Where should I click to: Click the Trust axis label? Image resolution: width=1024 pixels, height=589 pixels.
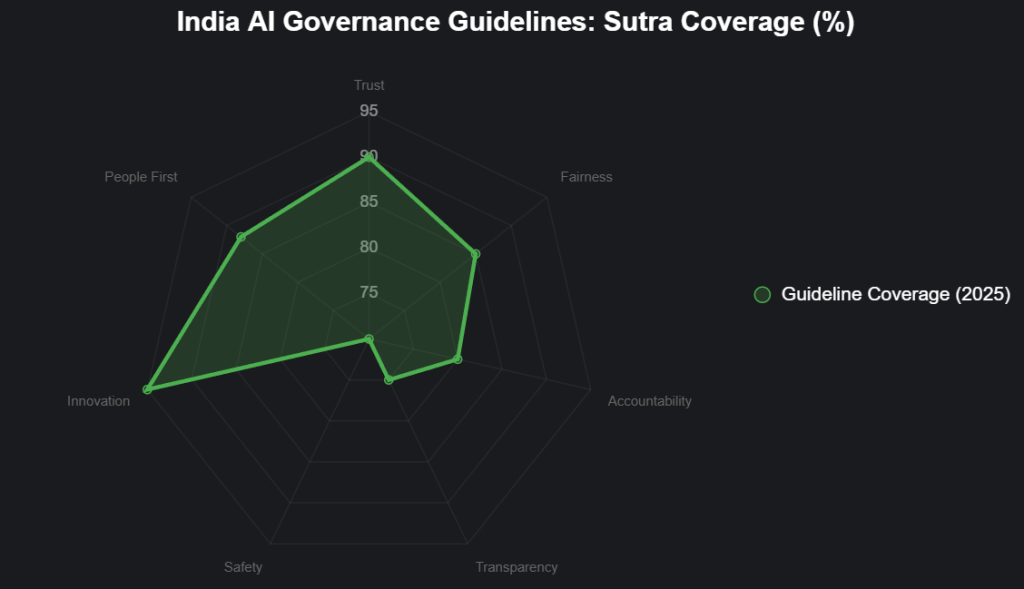369,85
